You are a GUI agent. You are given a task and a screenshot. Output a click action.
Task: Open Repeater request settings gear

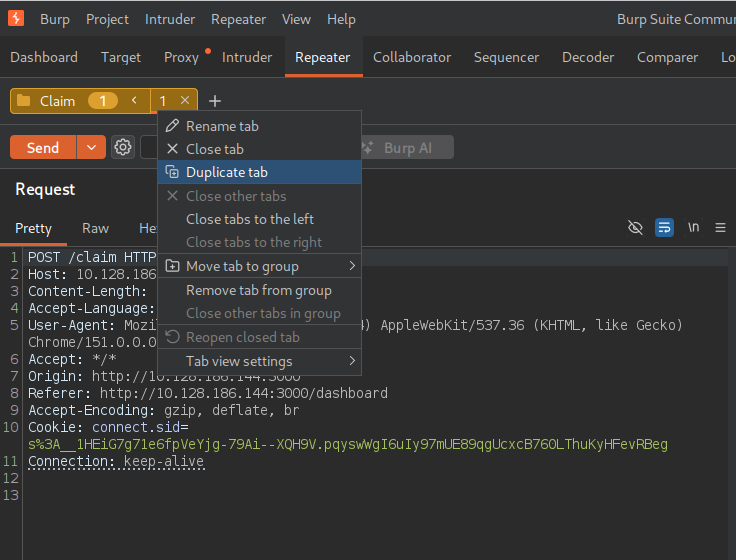[x=123, y=147]
